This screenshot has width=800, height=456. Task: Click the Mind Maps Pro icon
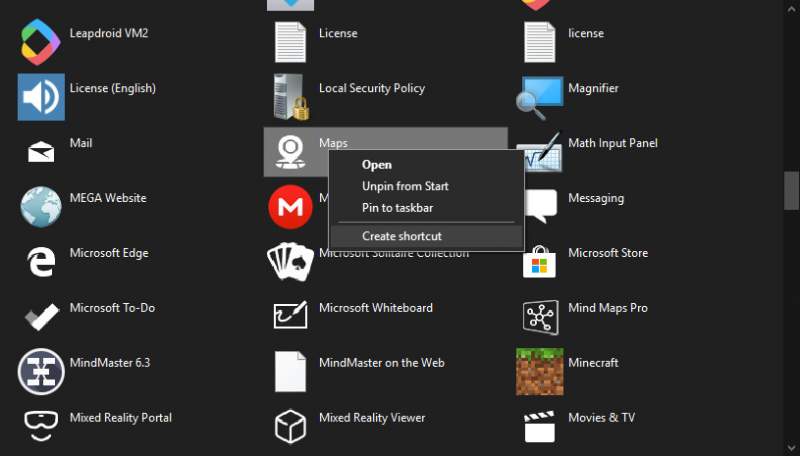540,317
